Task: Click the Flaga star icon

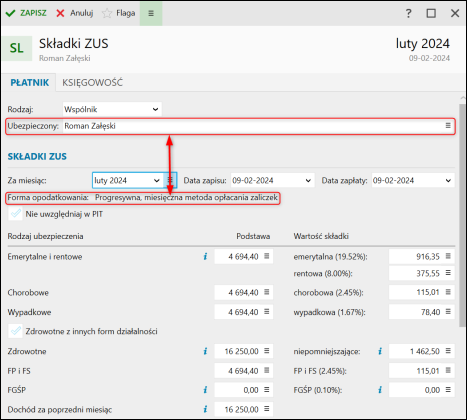Action: [107, 13]
